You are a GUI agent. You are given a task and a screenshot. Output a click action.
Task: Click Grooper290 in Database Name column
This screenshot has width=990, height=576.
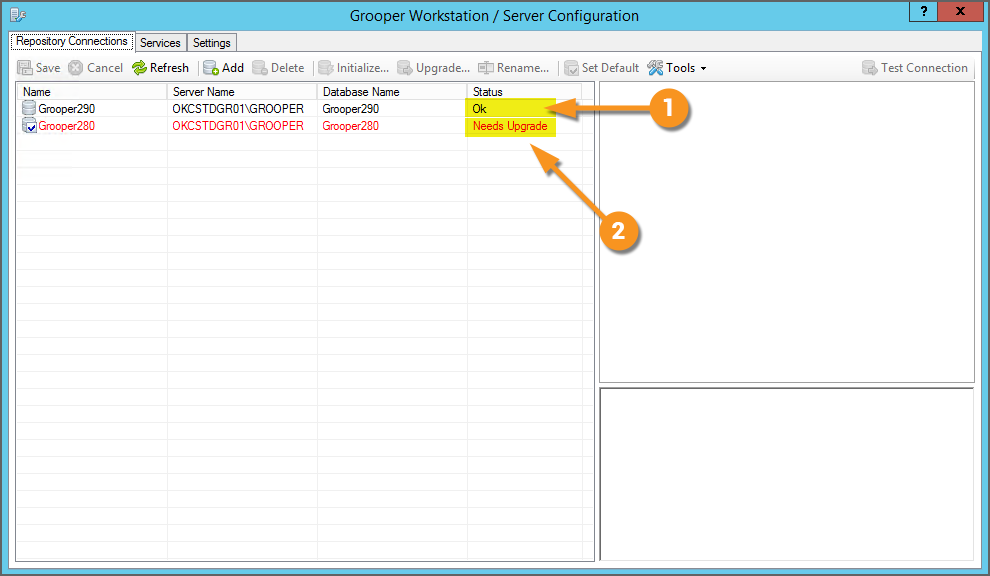(350, 109)
